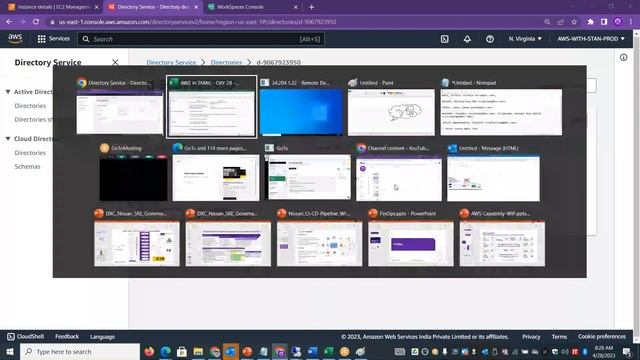Open the Privacy footer link
640x360 pixels.
coord(531,337)
